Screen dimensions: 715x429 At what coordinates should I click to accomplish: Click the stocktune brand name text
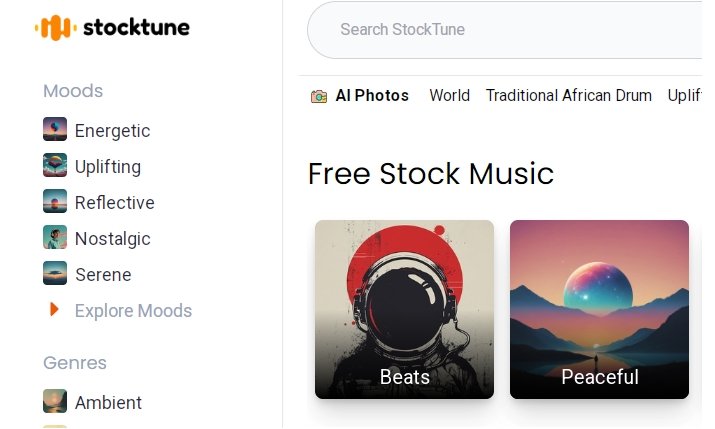pyautogui.click(x=136, y=28)
